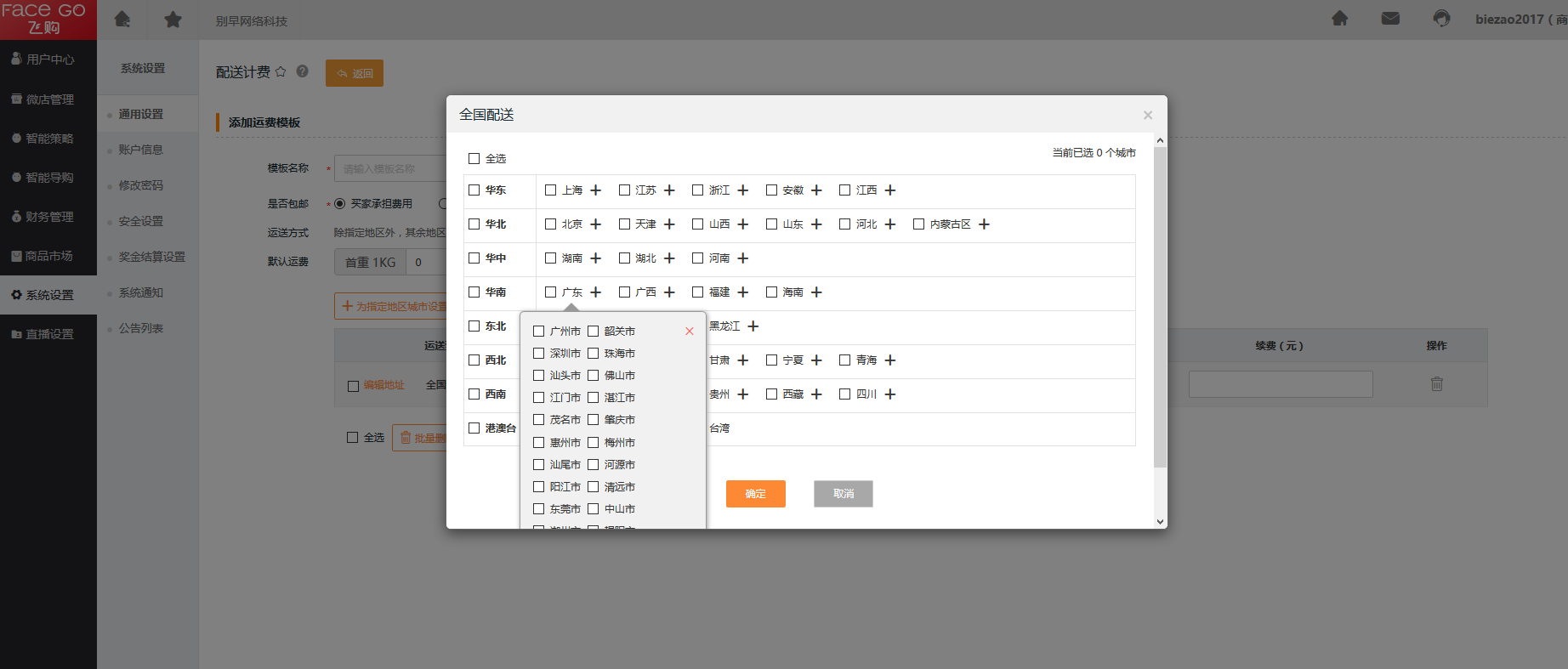The width and height of the screenshot is (1568, 669).
Task: Check the 全选 checkbox in the dialog
Action: 474,159
